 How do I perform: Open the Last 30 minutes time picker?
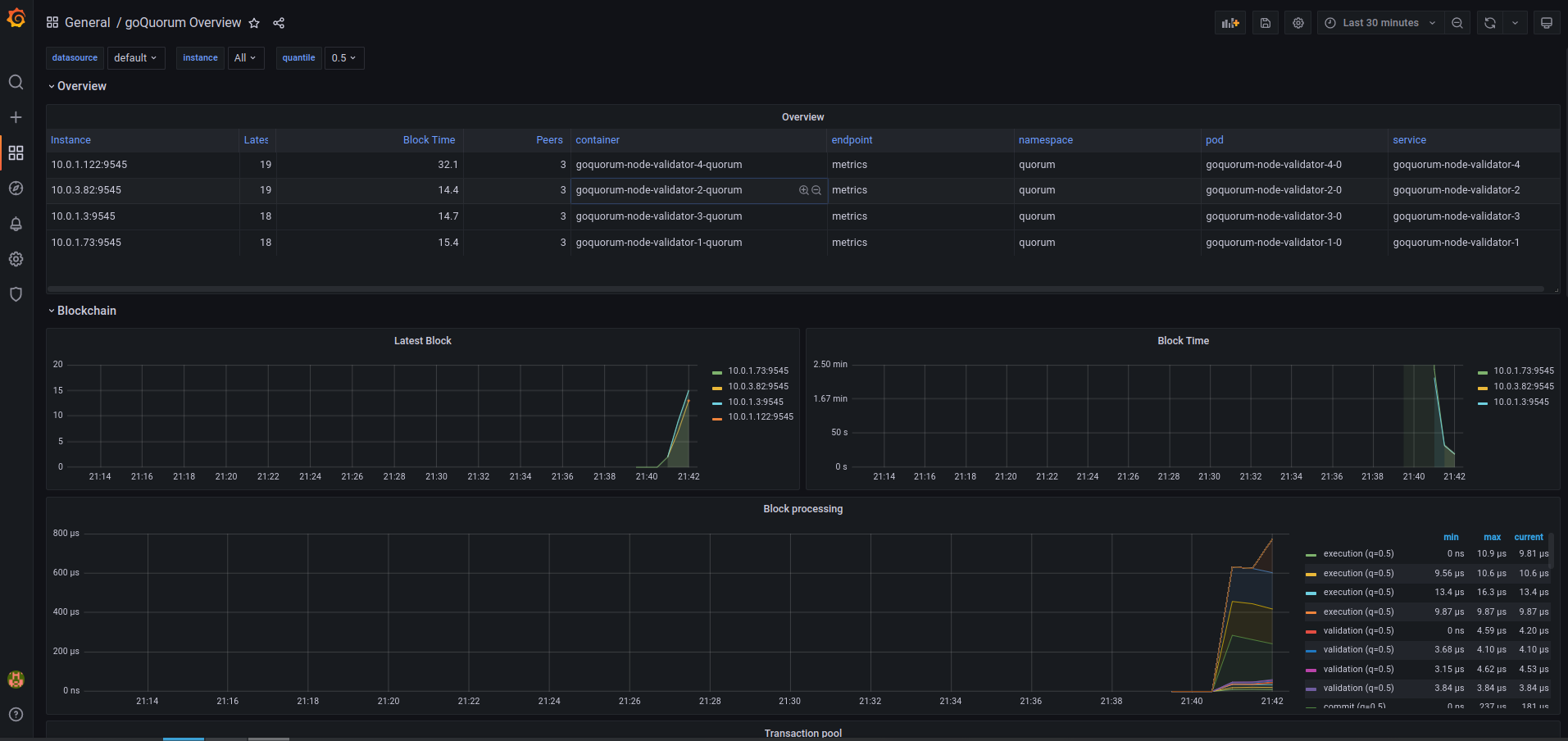coord(1380,23)
